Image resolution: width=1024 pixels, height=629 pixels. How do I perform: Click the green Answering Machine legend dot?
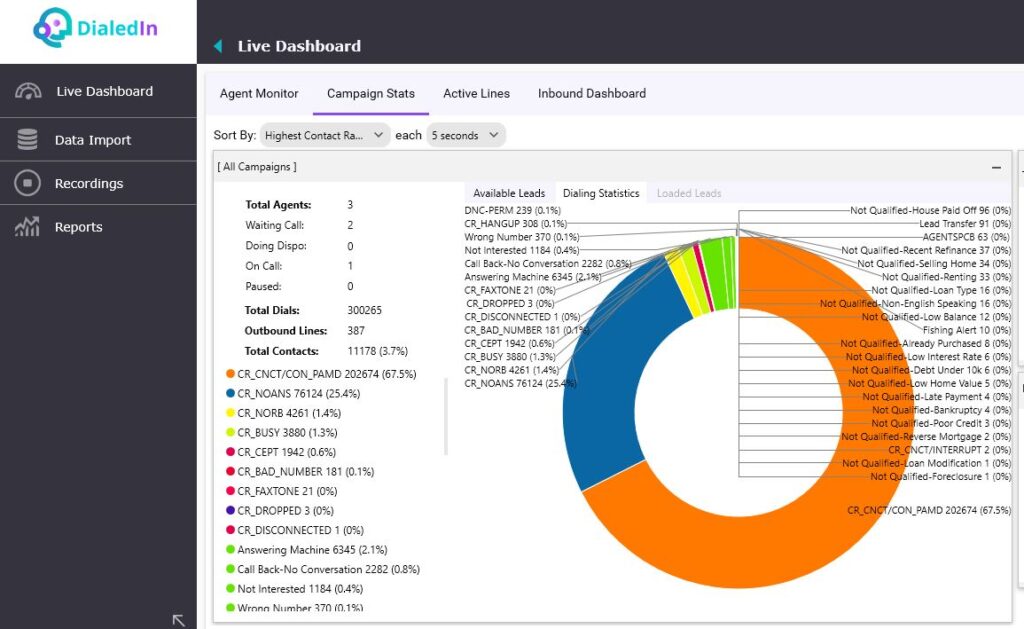click(x=230, y=549)
